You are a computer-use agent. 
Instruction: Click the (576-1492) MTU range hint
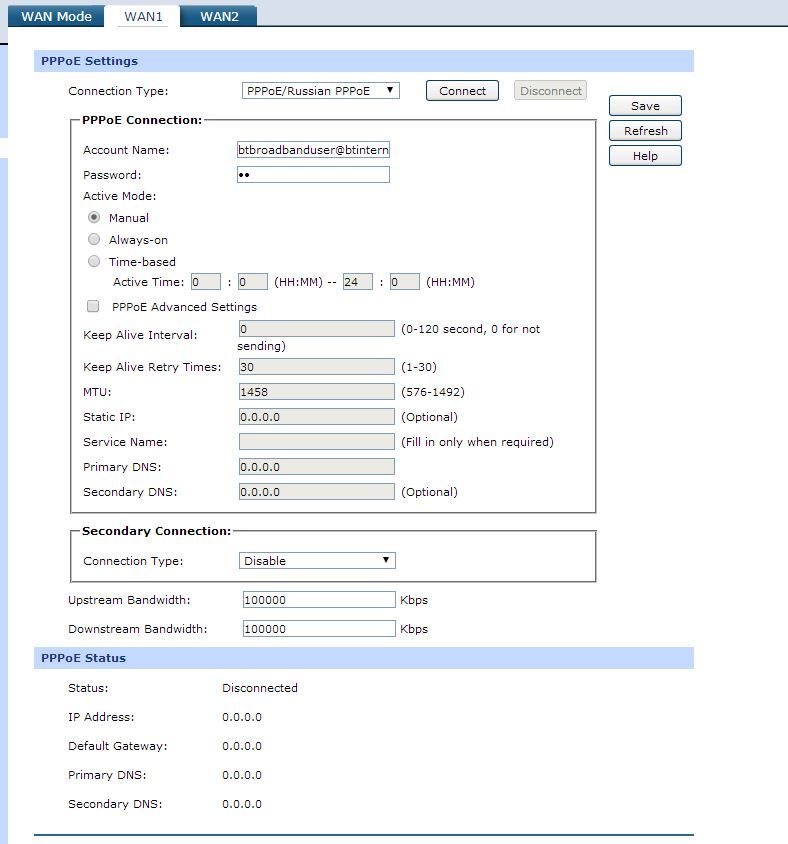[433, 392]
